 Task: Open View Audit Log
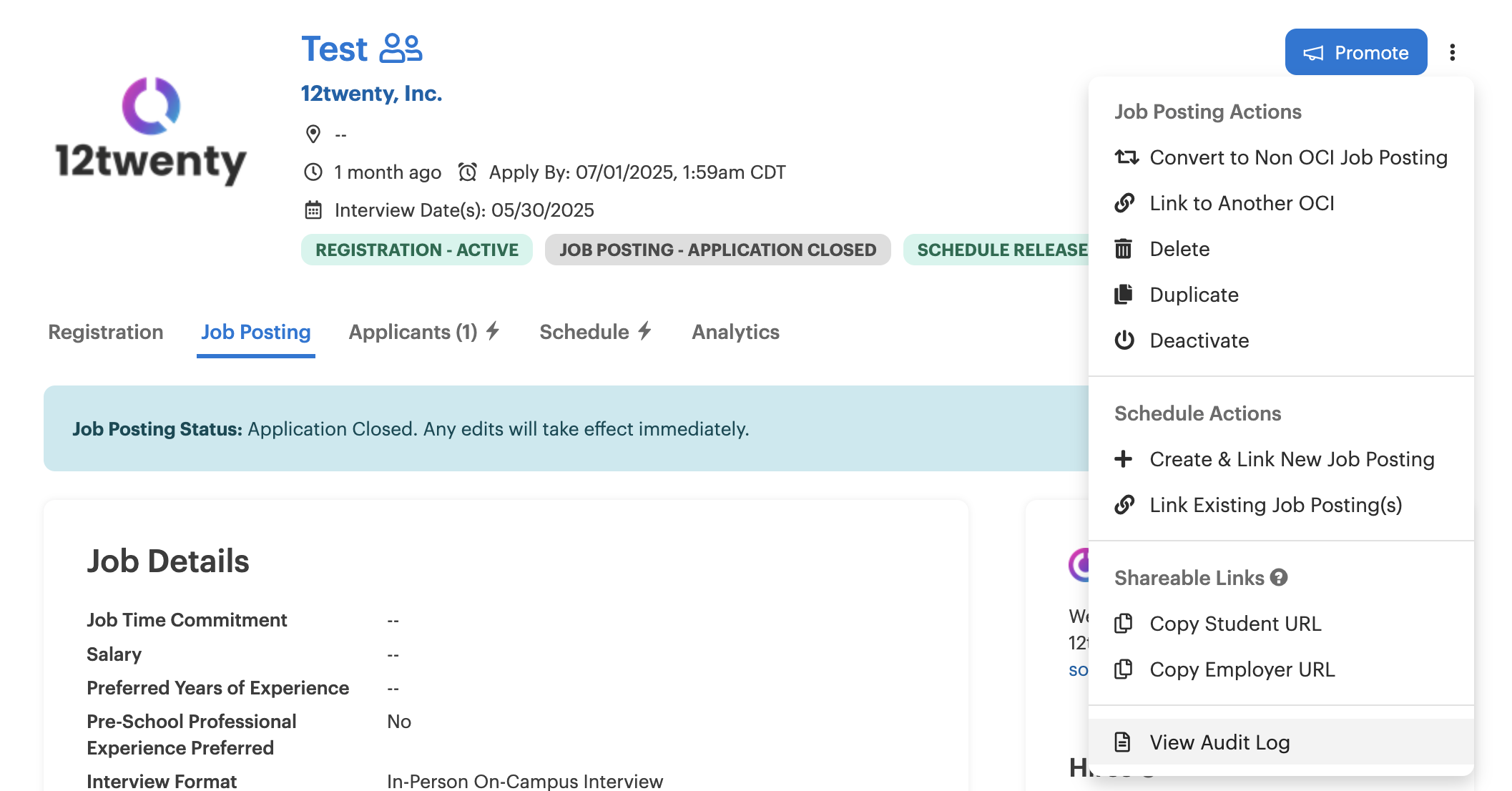coord(1219,742)
